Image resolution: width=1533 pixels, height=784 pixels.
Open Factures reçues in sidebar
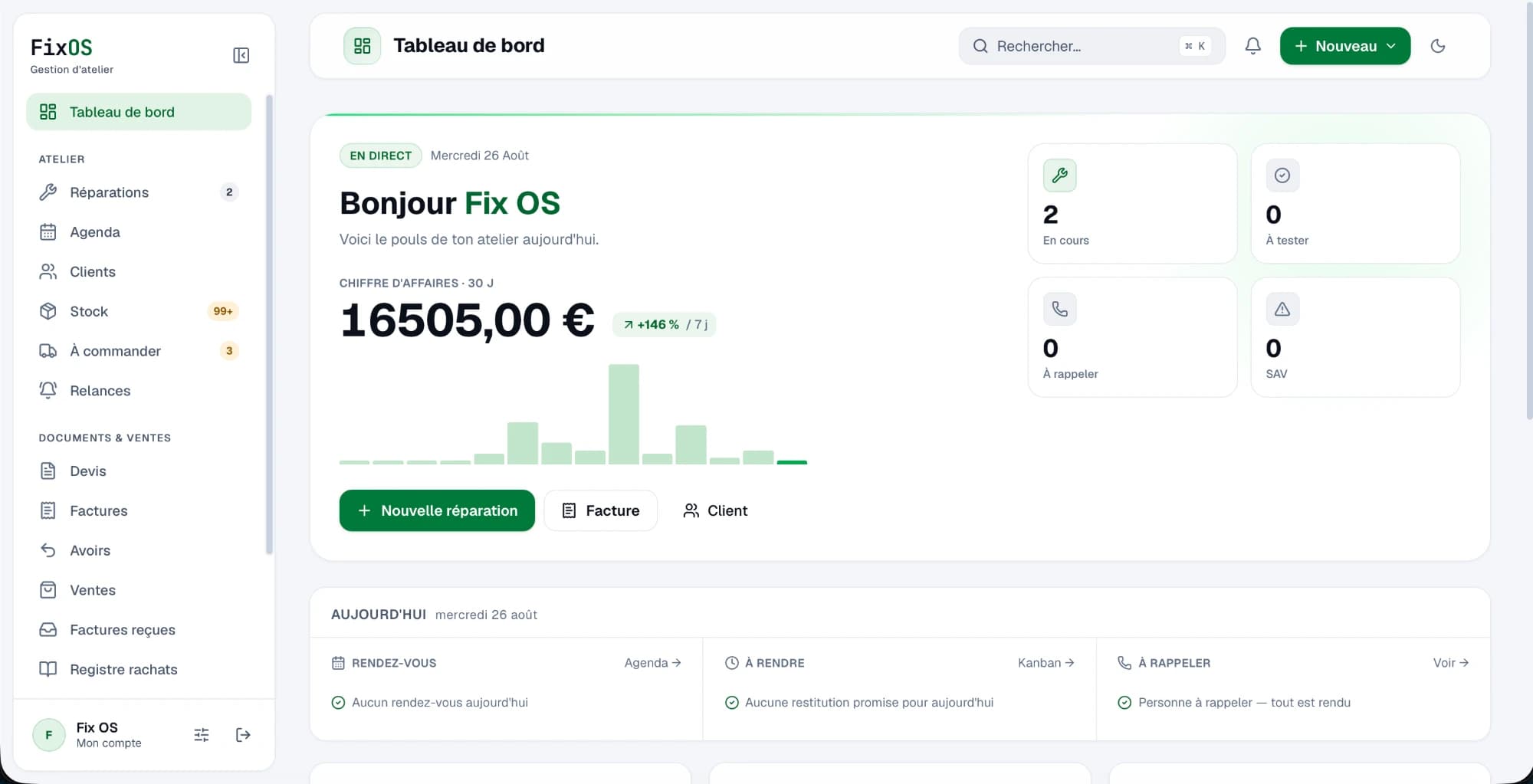point(139,630)
